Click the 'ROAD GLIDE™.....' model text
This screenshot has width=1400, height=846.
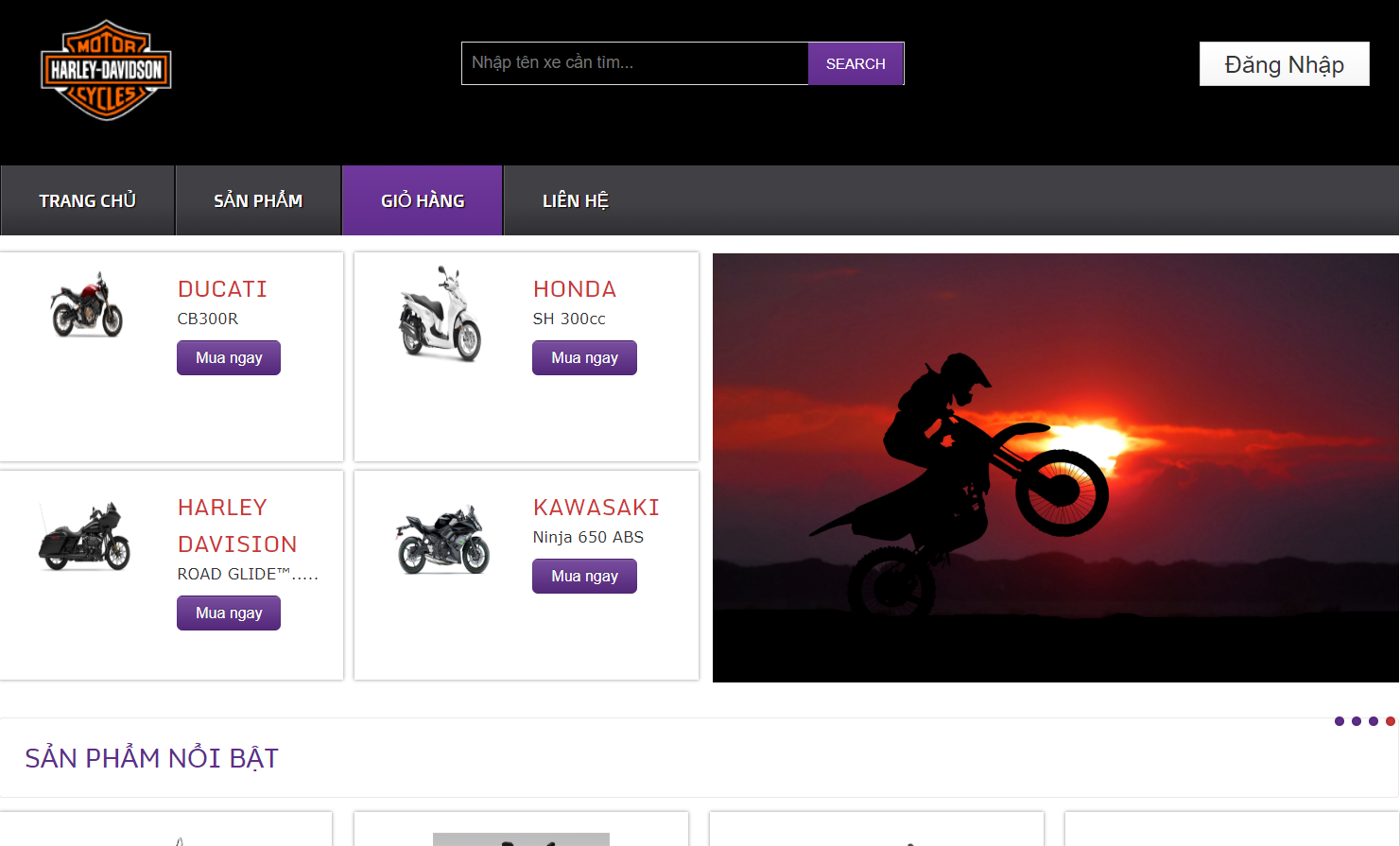[x=248, y=575]
